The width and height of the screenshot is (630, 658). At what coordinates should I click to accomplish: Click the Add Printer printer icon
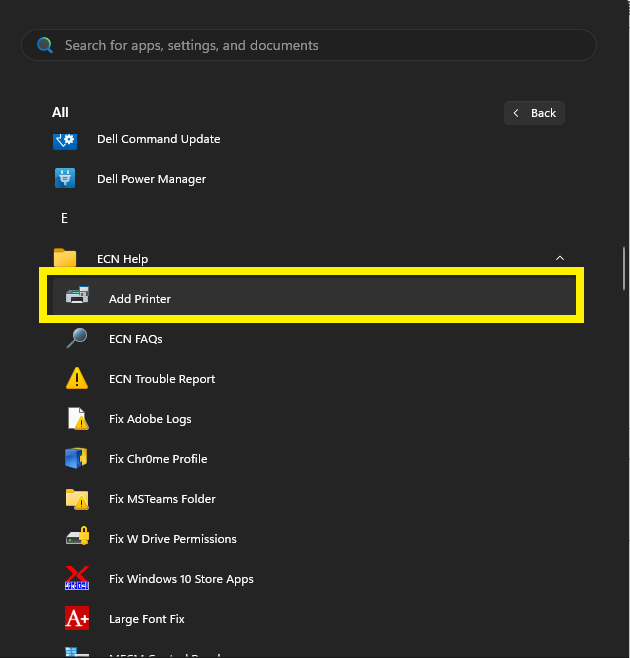click(77, 295)
